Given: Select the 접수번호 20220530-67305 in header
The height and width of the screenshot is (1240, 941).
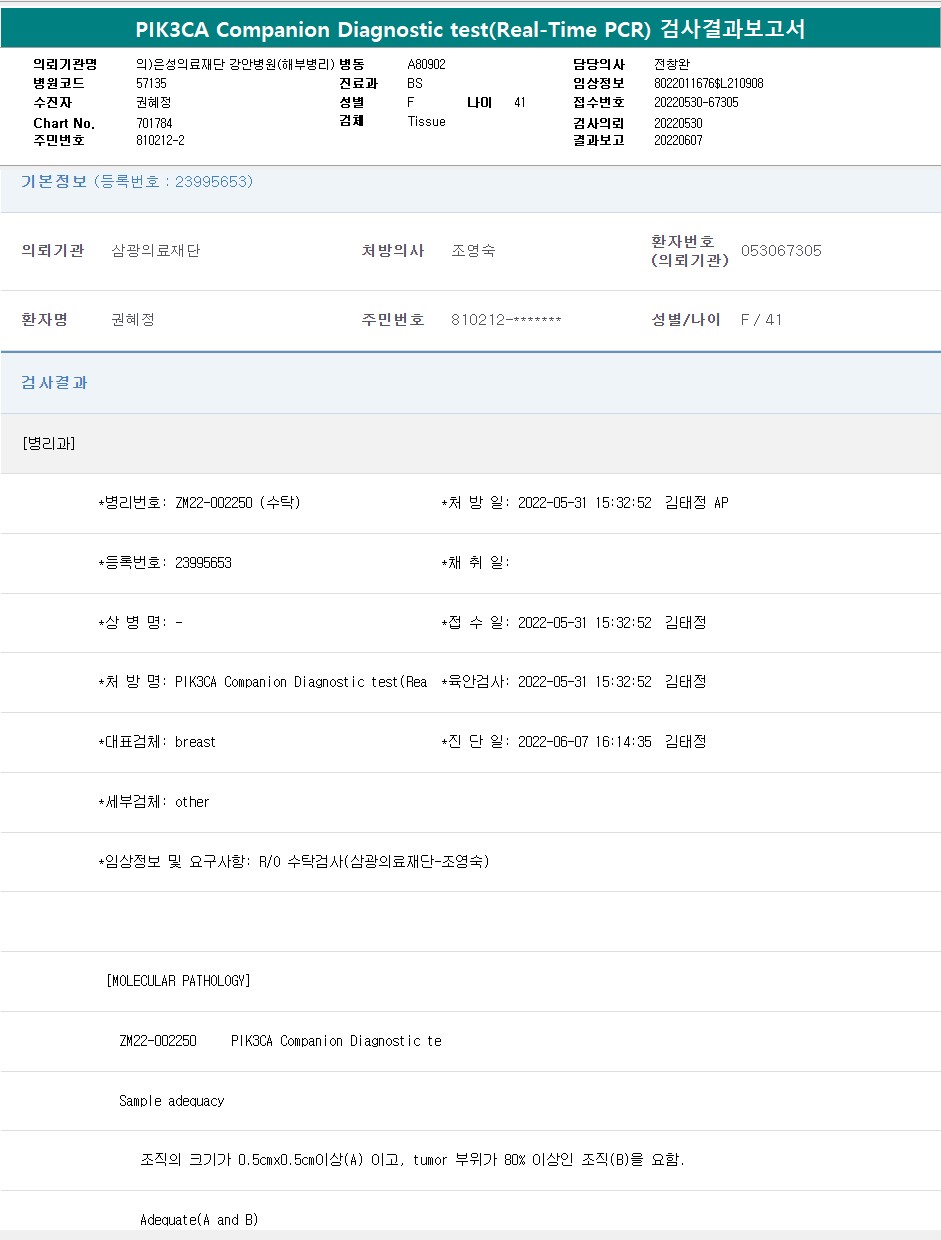Looking at the screenshot, I should (x=696, y=103).
